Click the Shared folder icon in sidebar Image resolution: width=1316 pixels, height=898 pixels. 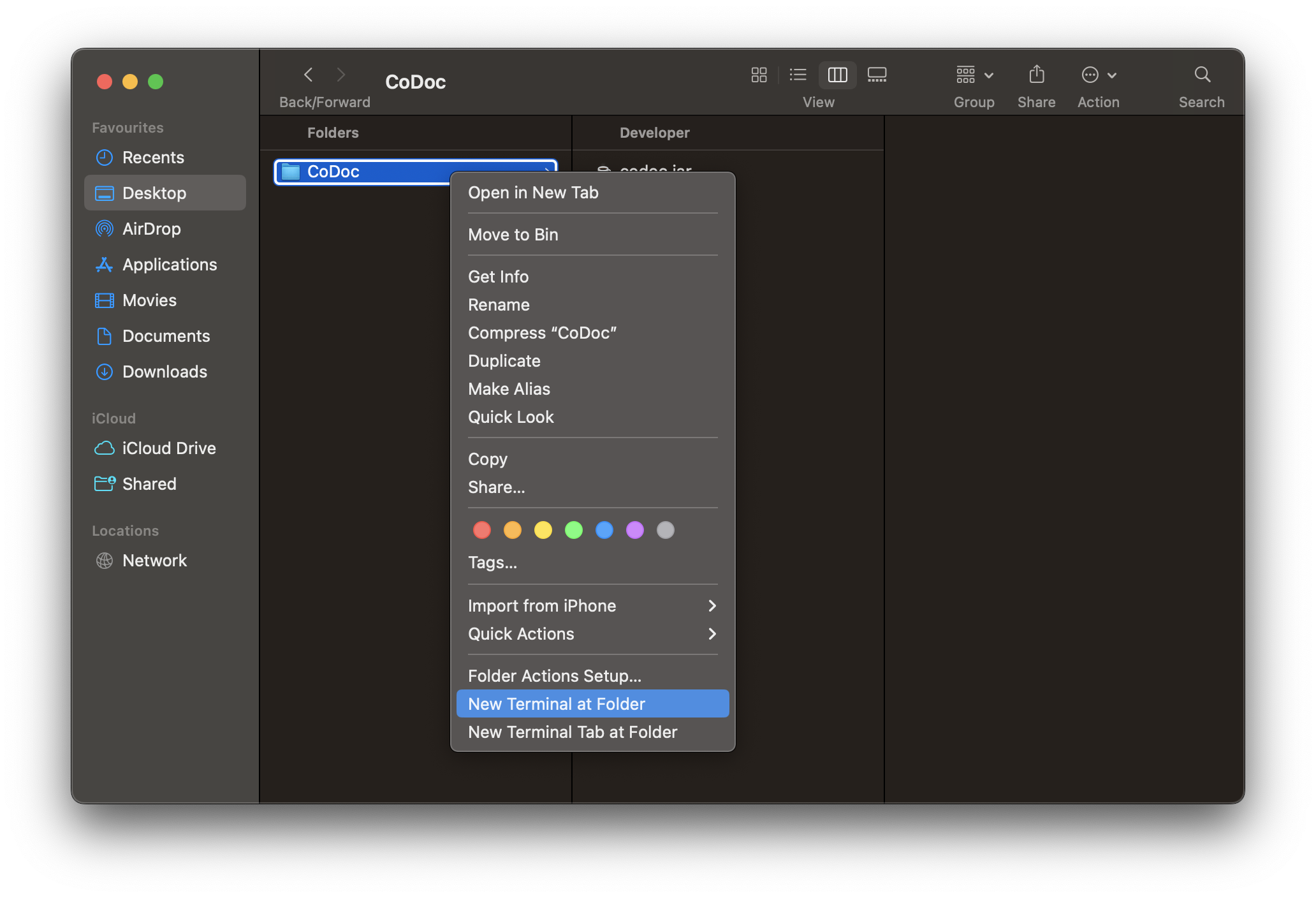[105, 484]
